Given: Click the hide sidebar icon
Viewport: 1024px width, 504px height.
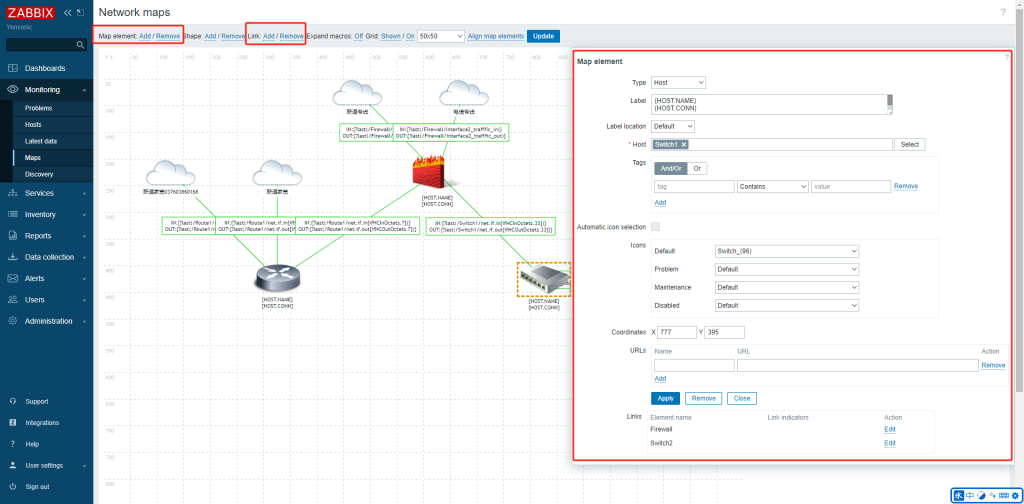Looking at the screenshot, I should [x=80, y=12].
